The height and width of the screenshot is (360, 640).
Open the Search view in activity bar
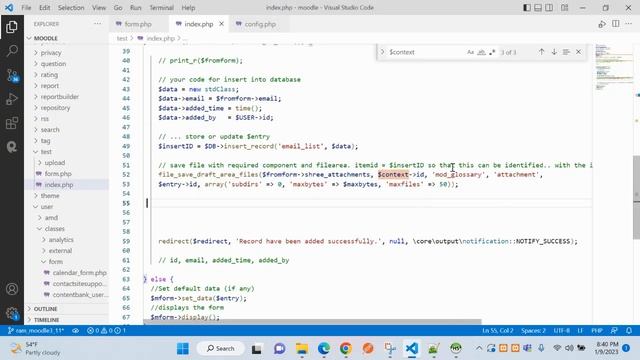[x=12, y=51]
